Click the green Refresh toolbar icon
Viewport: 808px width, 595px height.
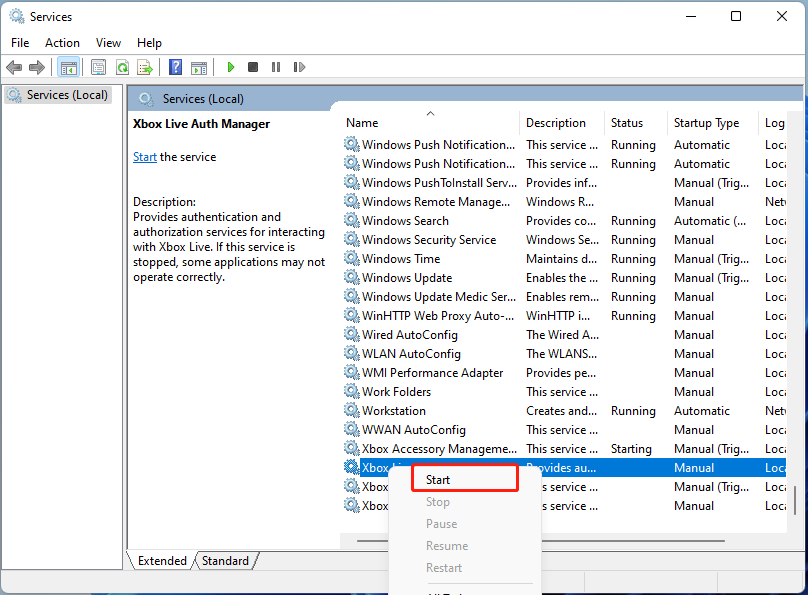[122, 67]
